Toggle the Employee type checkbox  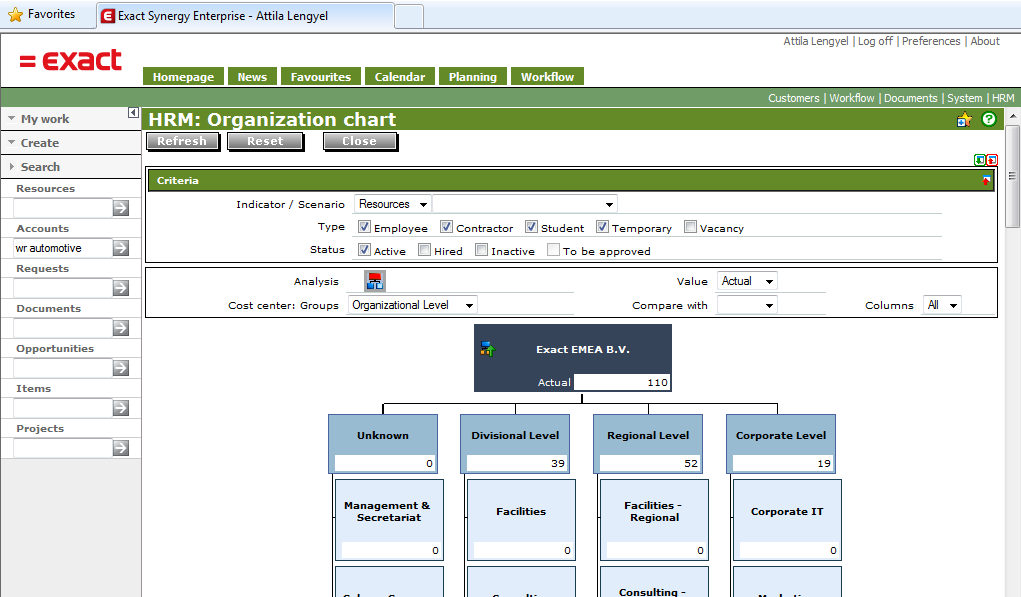(365, 227)
